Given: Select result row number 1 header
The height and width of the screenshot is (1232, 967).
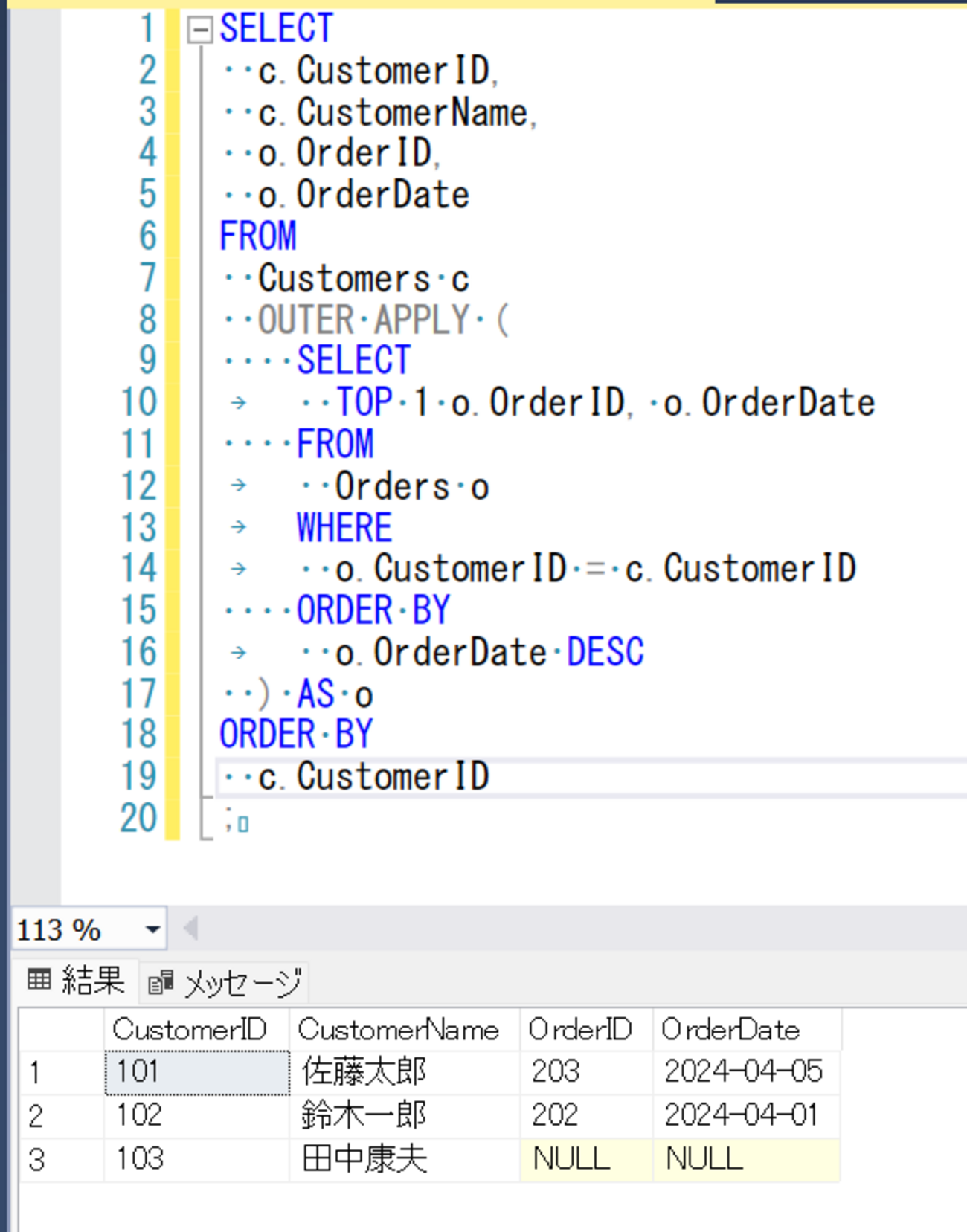Looking at the screenshot, I should (x=61, y=1072).
